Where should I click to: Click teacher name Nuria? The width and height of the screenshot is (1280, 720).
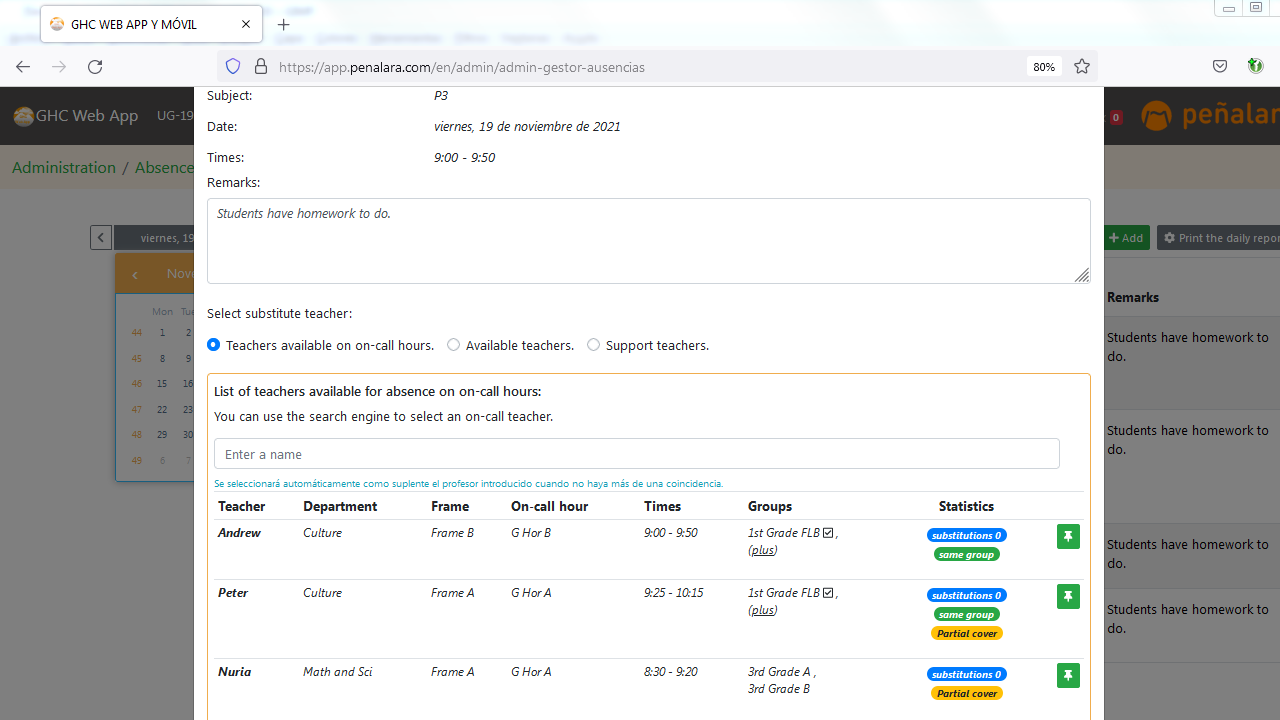point(234,672)
